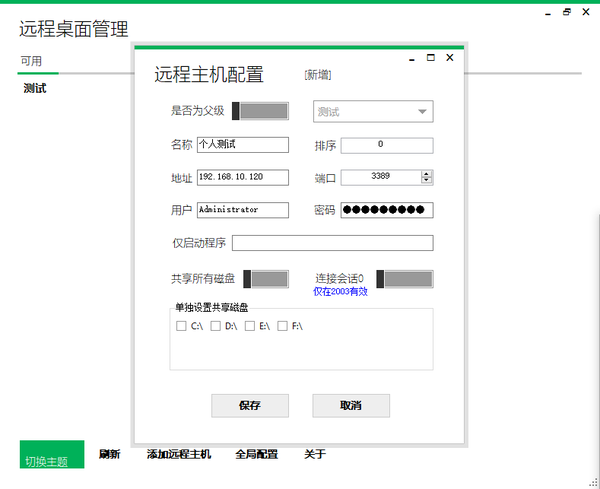Screen dimensions: 600x489
Task: Click the 端口 field showing 3389
Action: coord(387,177)
